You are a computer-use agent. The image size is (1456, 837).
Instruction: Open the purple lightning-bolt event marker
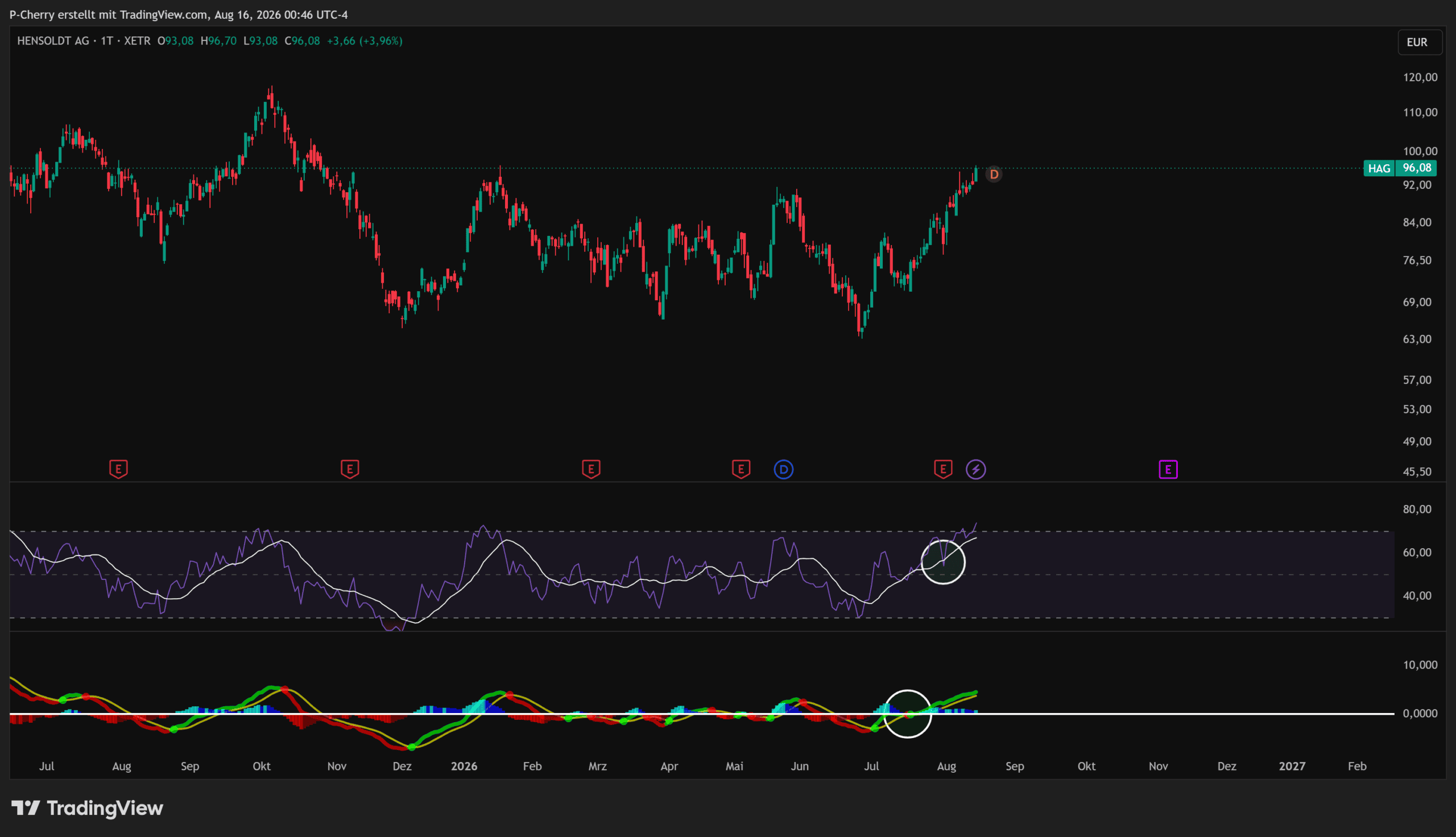pyautogui.click(x=975, y=469)
